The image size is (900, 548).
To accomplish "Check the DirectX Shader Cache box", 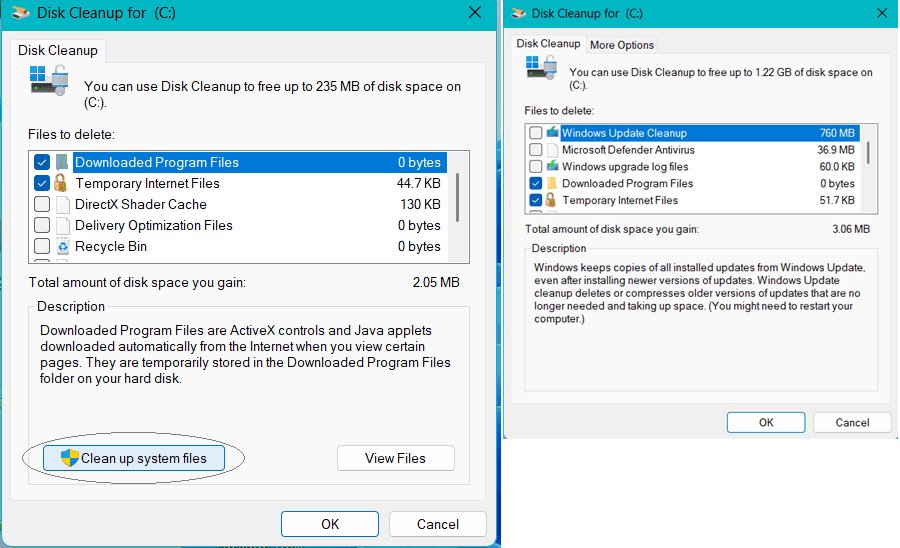I will (x=41, y=204).
